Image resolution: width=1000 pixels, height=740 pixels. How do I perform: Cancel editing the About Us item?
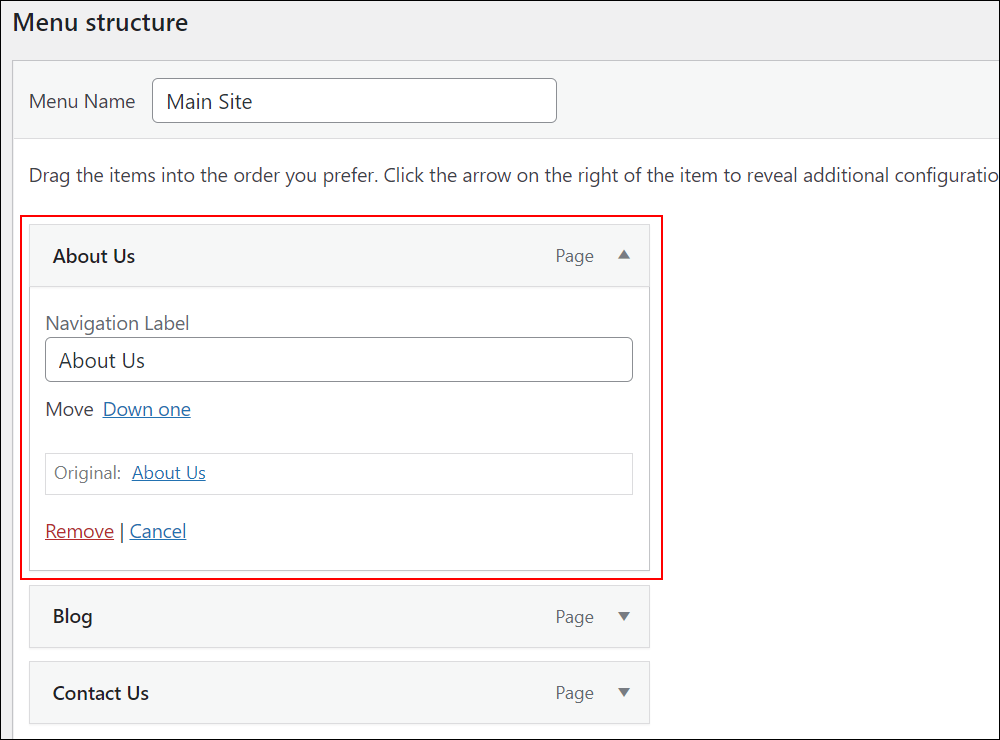click(158, 531)
